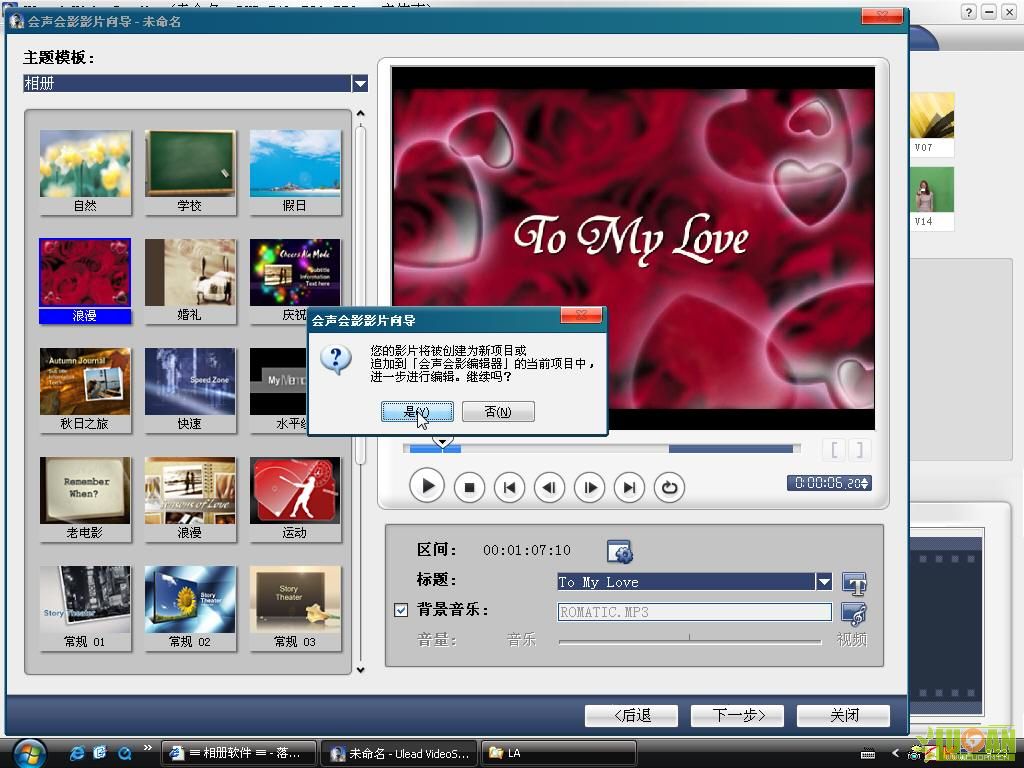Launch Internet Explorer from quick launch
This screenshot has width=1024, height=768.
click(77, 753)
